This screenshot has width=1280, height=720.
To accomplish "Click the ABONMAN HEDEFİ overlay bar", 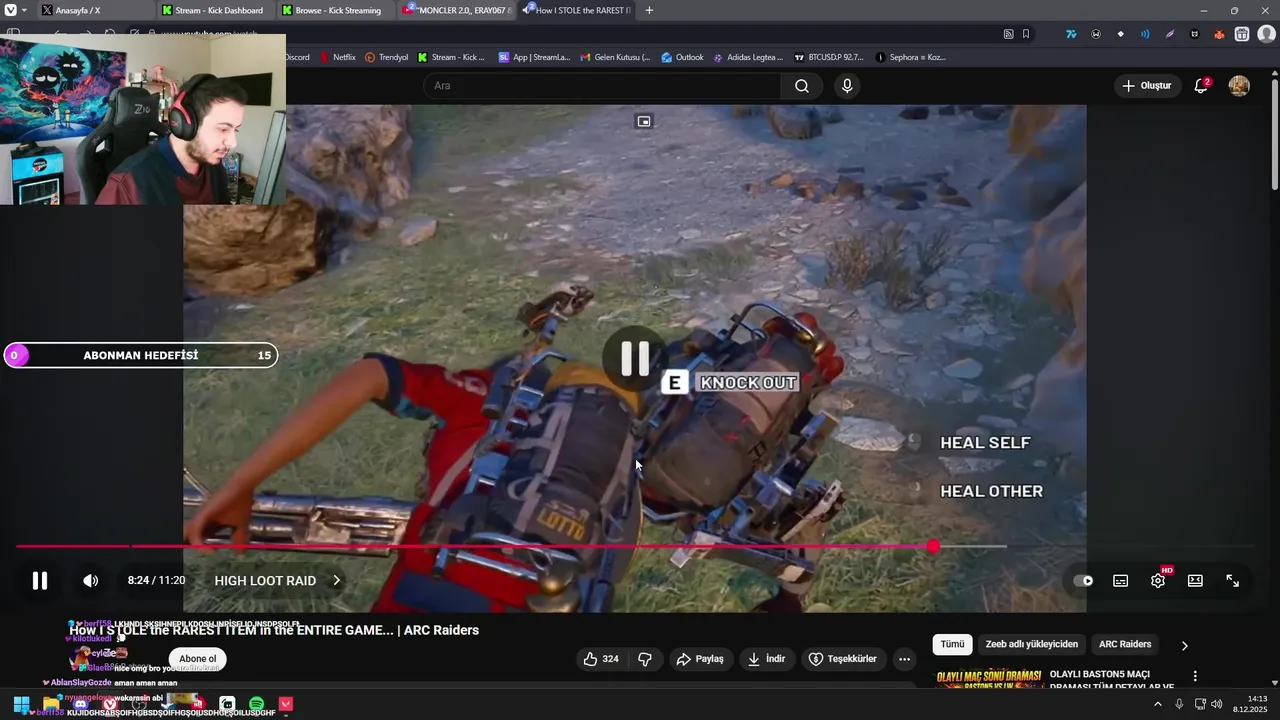I will [141, 355].
